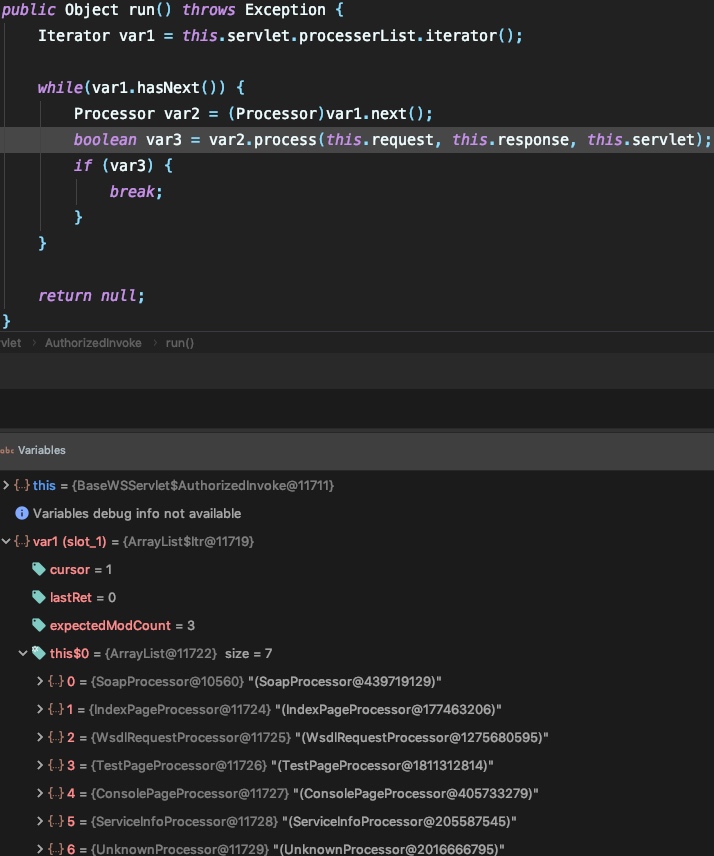Expand the SoapProcessor element 0
Screen dimensions: 714x856
click(40, 681)
